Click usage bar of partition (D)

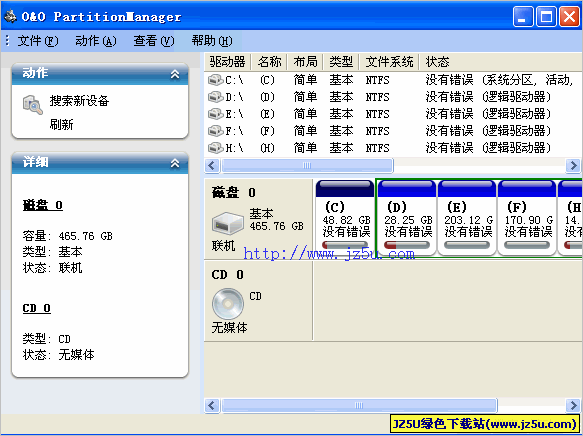tap(407, 245)
